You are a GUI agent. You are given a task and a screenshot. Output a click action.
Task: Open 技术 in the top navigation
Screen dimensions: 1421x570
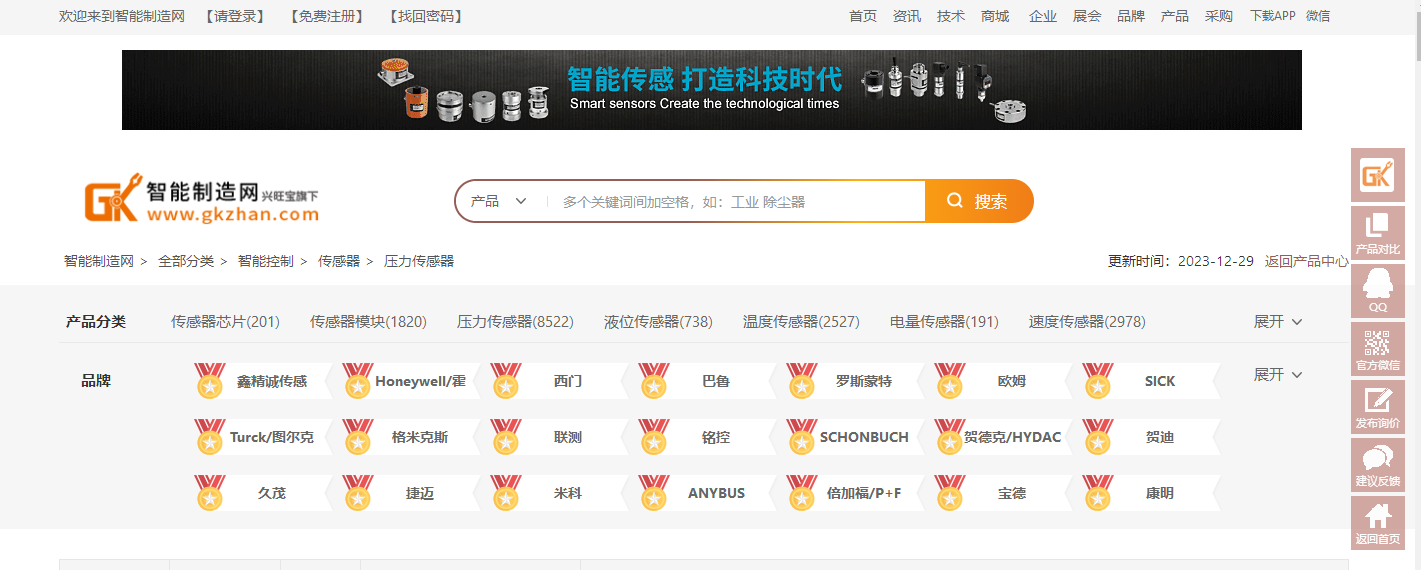(950, 16)
